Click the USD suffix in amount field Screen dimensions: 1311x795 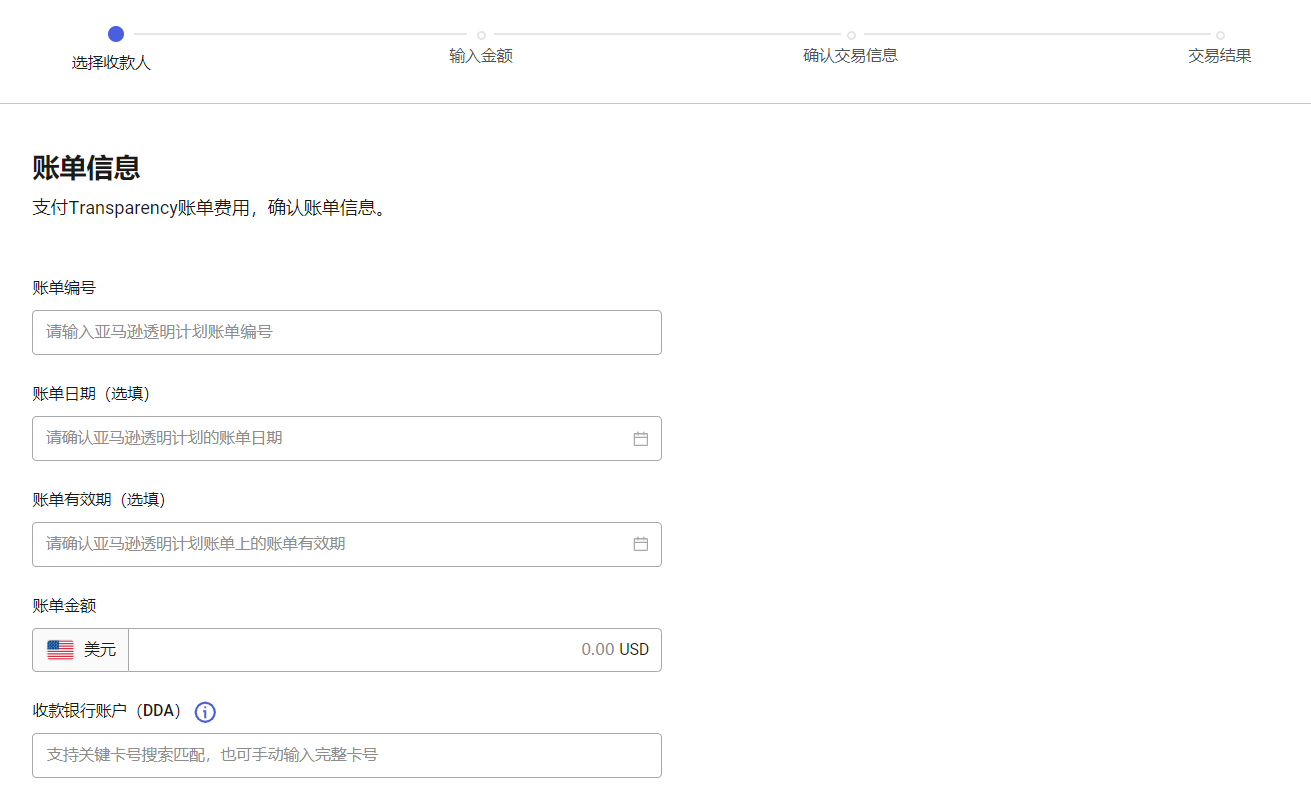634,650
